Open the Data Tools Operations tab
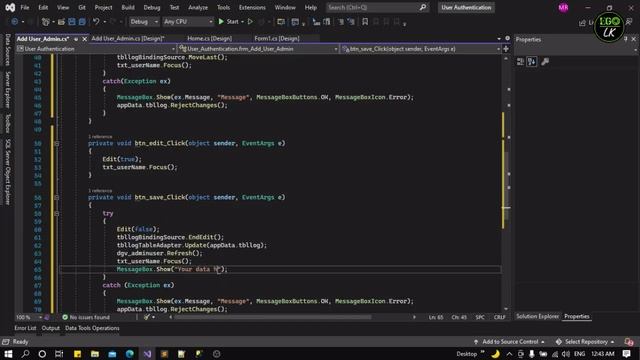Viewport: 640px width, 360px height. tap(92, 328)
